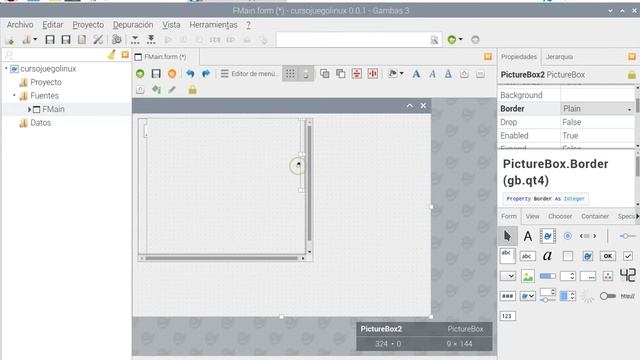
Task: Follow the Integer type link in help
Action: [574, 199]
